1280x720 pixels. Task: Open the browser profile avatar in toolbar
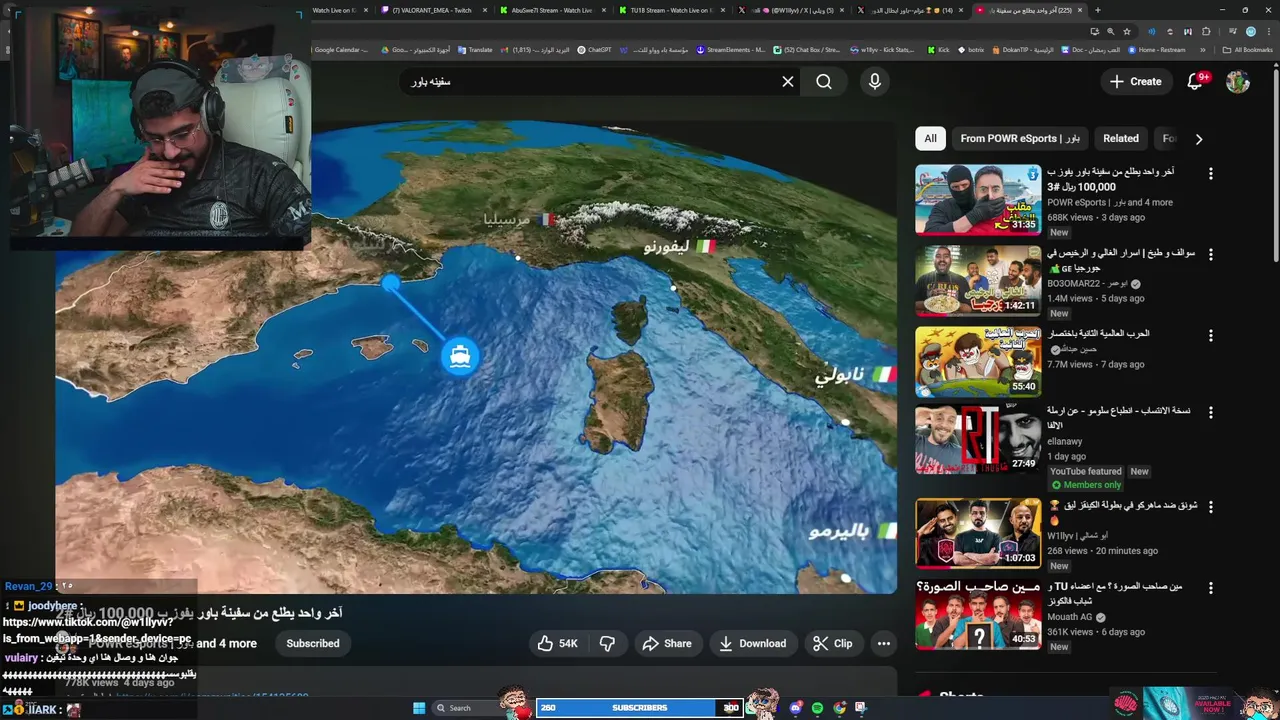(x=1250, y=32)
